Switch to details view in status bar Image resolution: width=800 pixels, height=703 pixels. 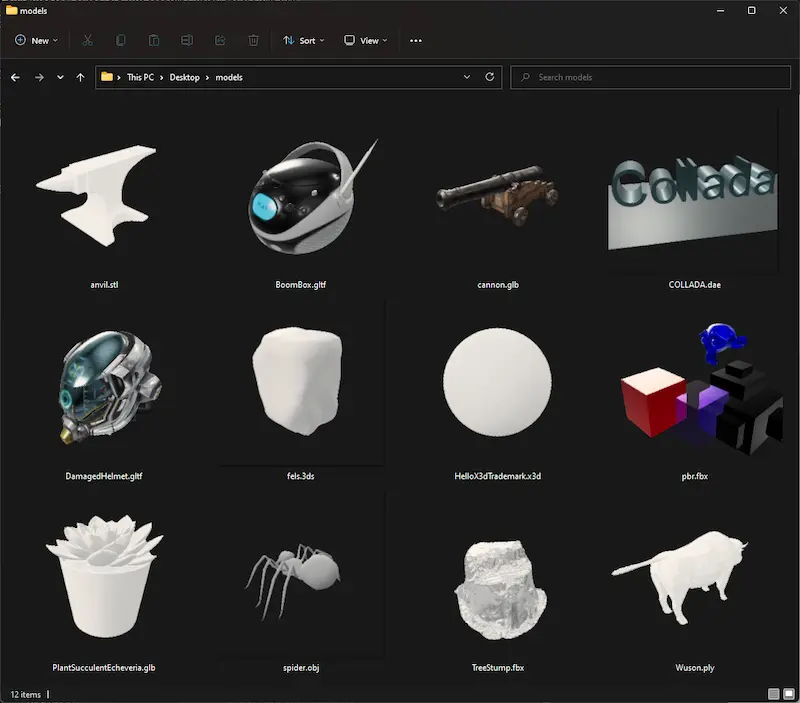[773, 694]
